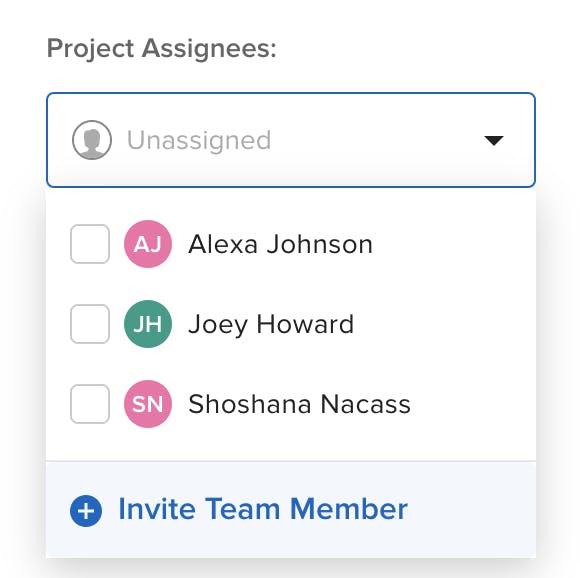Click blank space right of Alexa Johnson's name
This screenshot has width=580, height=578.
pyautogui.click(x=451, y=244)
